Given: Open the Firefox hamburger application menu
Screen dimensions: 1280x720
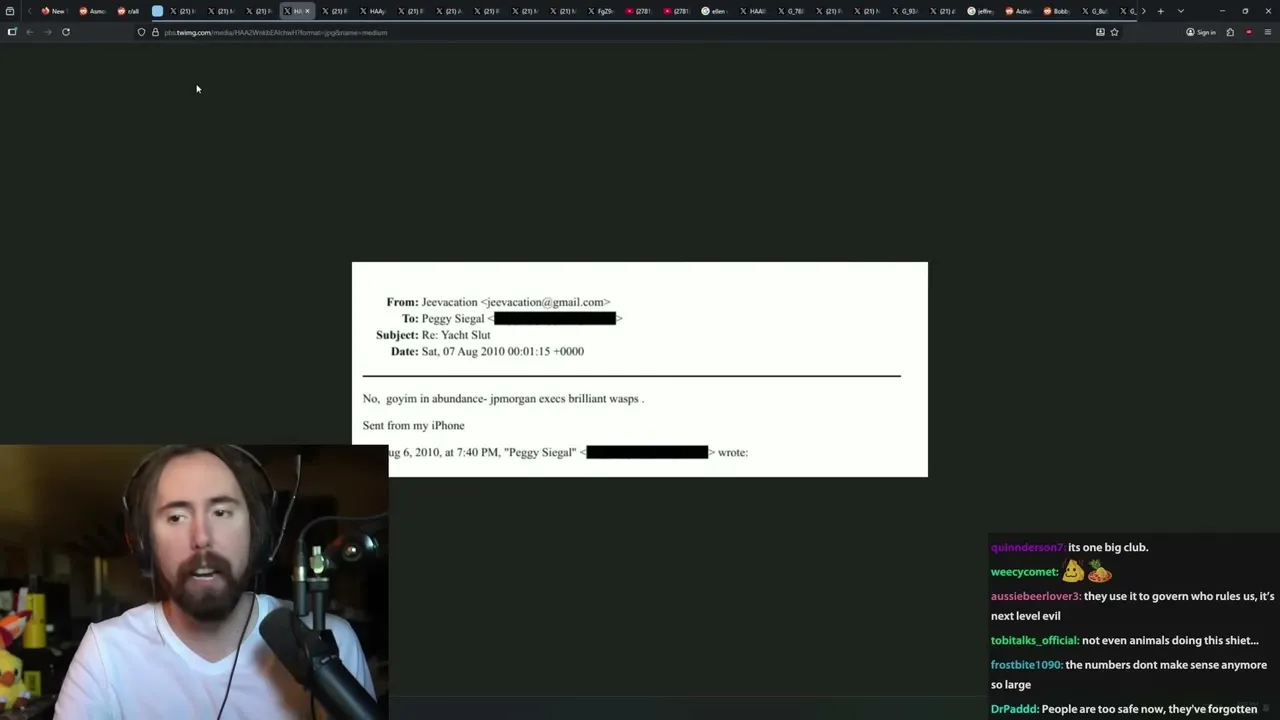Looking at the screenshot, I should (x=1268, y=32).
